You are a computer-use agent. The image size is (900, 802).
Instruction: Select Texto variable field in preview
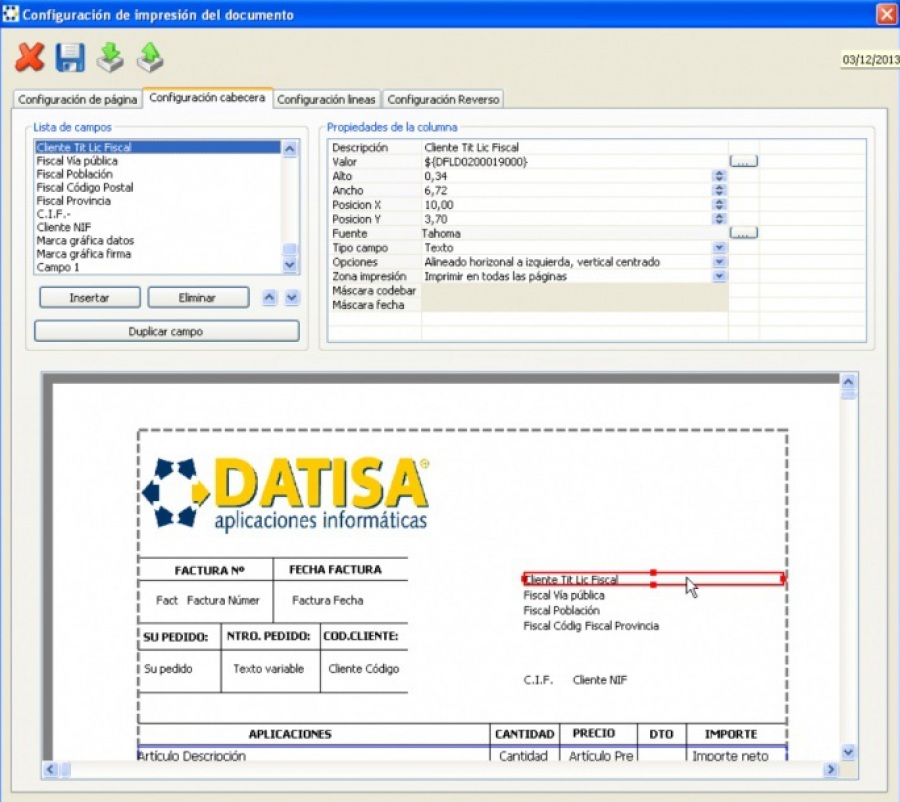[x=268, y=669]
